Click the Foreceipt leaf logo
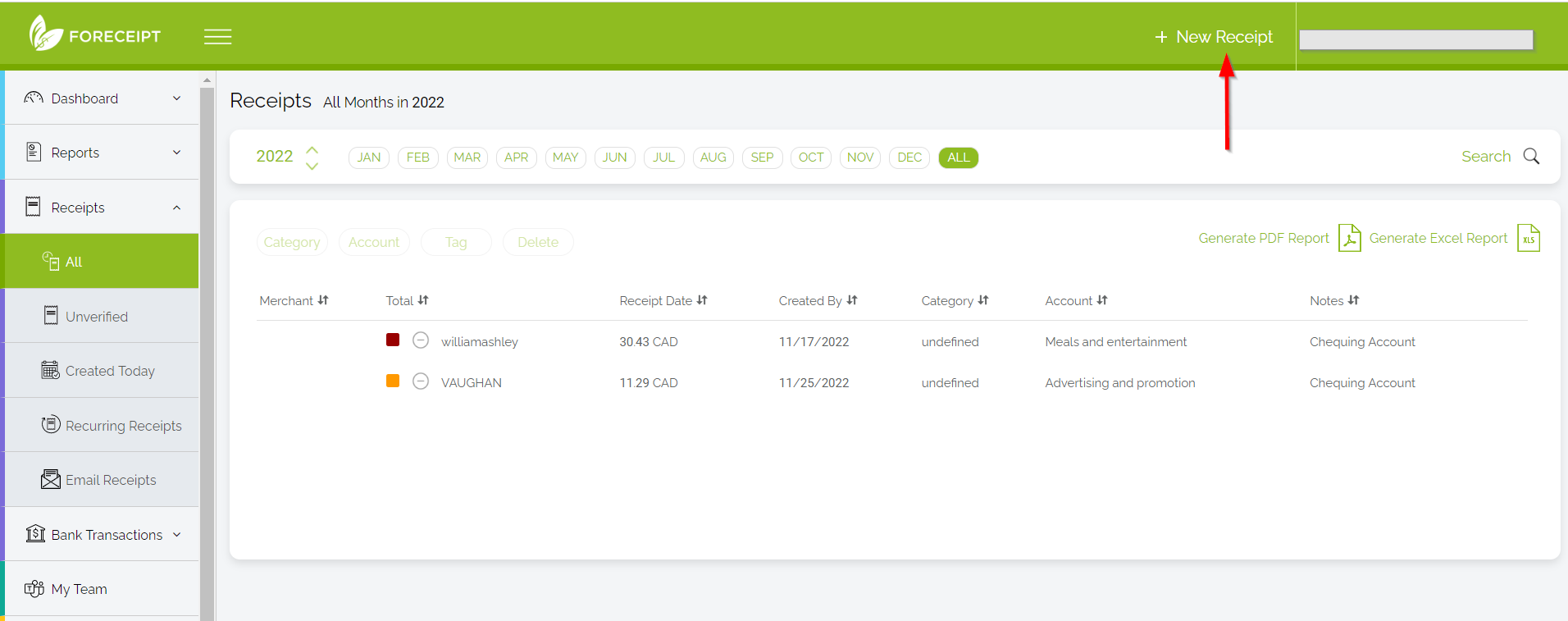 pos(45,34)
